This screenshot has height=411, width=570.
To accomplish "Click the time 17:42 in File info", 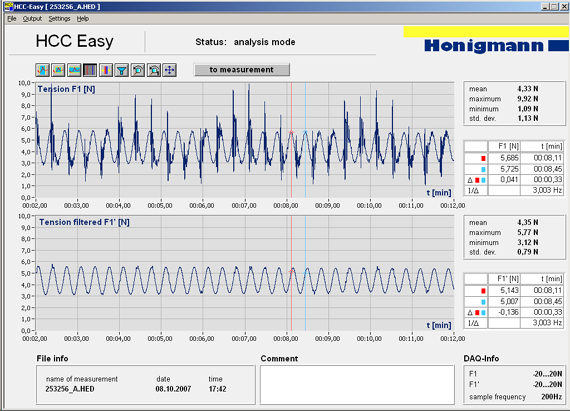I will (x=217, y=389).
